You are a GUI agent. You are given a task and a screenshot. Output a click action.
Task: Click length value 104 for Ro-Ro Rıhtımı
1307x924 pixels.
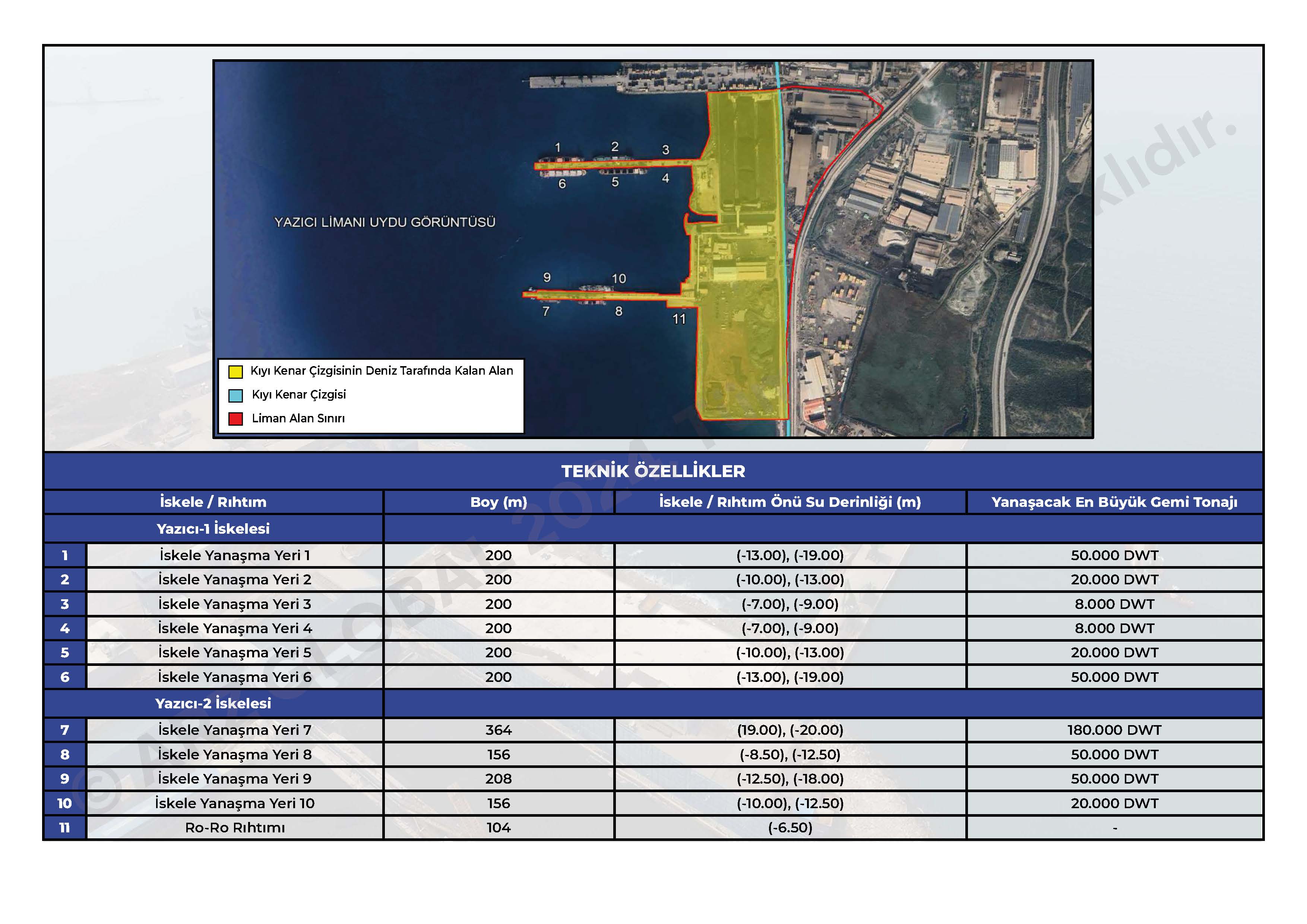(499, 828)
